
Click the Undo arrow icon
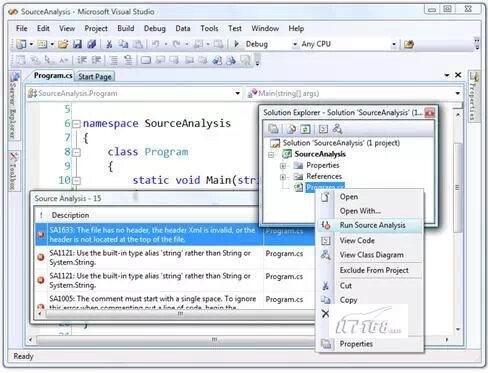click(x=156, y=44)
